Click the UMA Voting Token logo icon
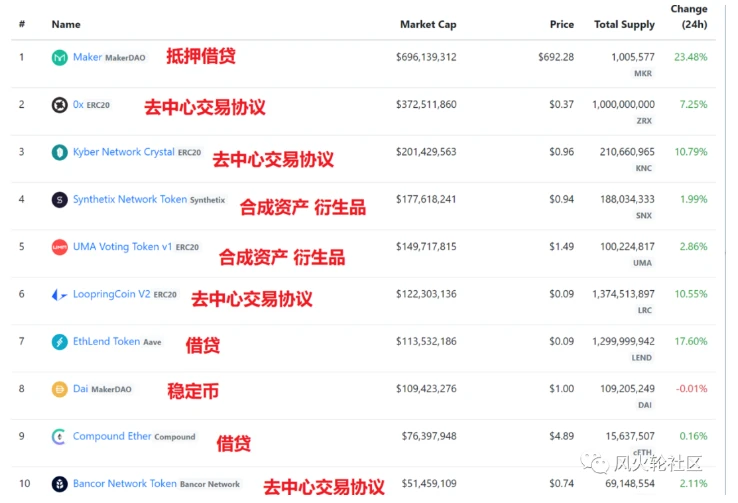 click(x=59, y=247)
